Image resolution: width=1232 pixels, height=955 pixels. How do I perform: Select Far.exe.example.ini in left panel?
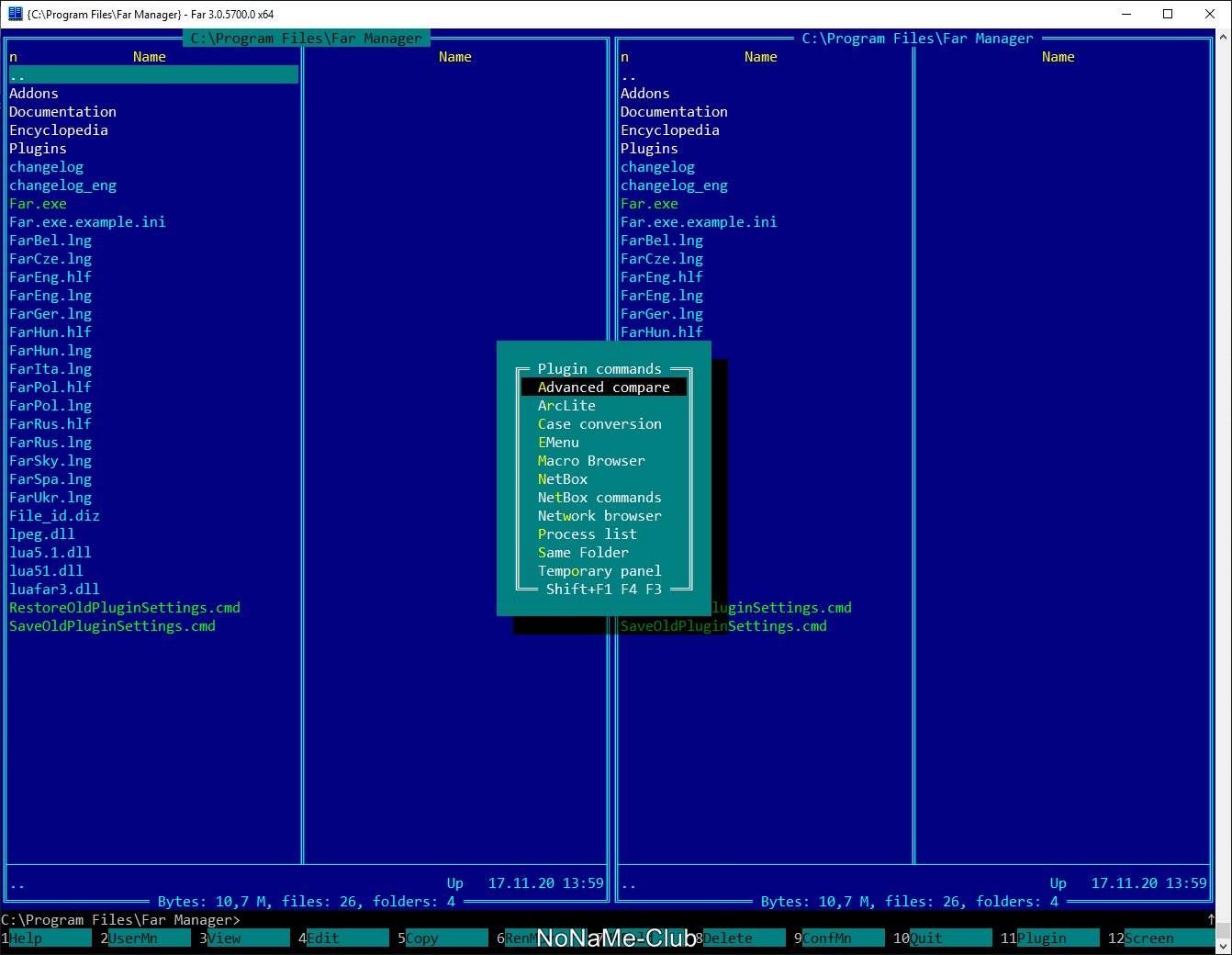(87, 222)
